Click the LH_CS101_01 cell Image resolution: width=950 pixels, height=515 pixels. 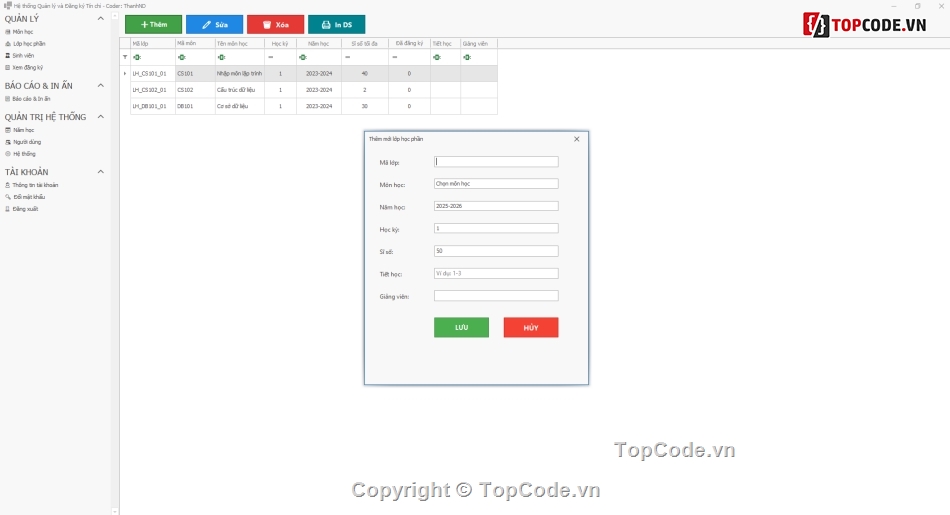coord(153,73)
